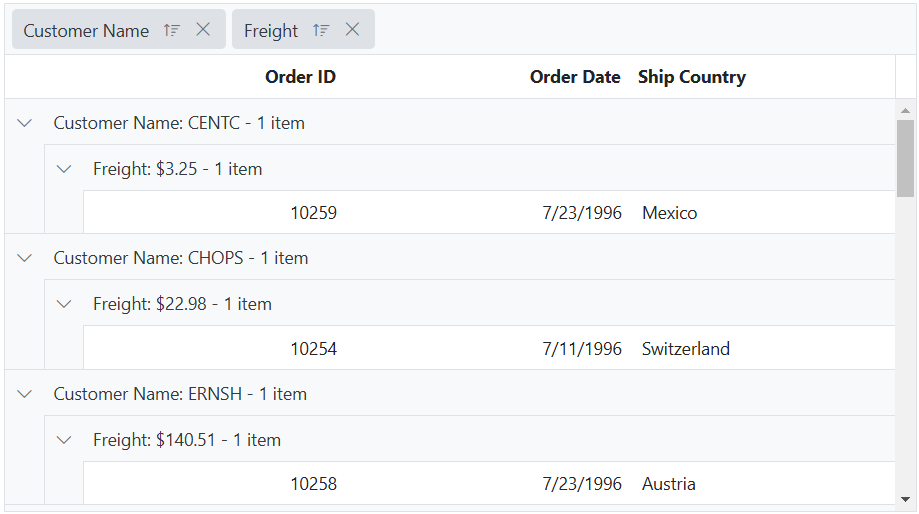Select the order 10259 row cell
The height and width of the screenshot is (514, 919).
pos(314,213)
